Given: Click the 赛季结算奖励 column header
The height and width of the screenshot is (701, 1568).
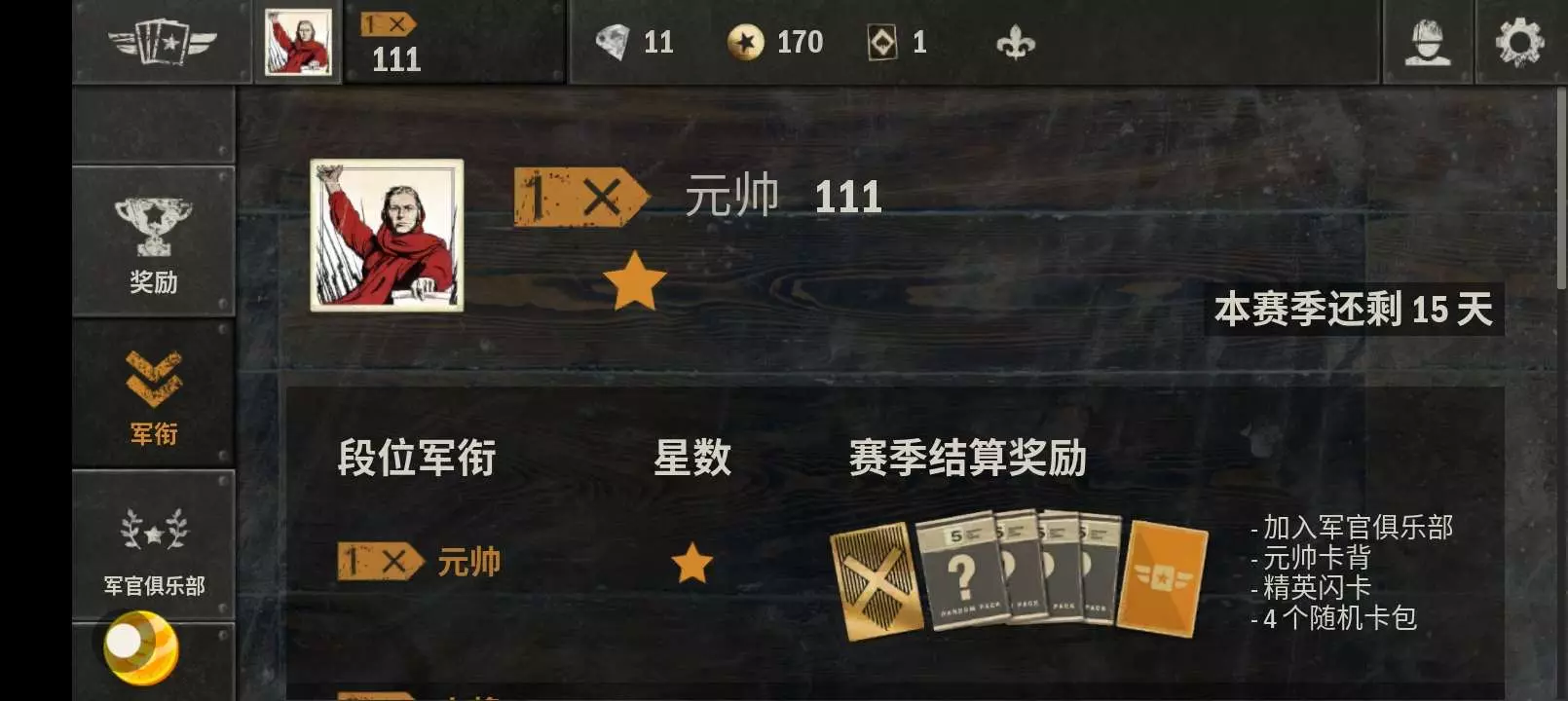Looking at the screenshot, I should (968, 459).
